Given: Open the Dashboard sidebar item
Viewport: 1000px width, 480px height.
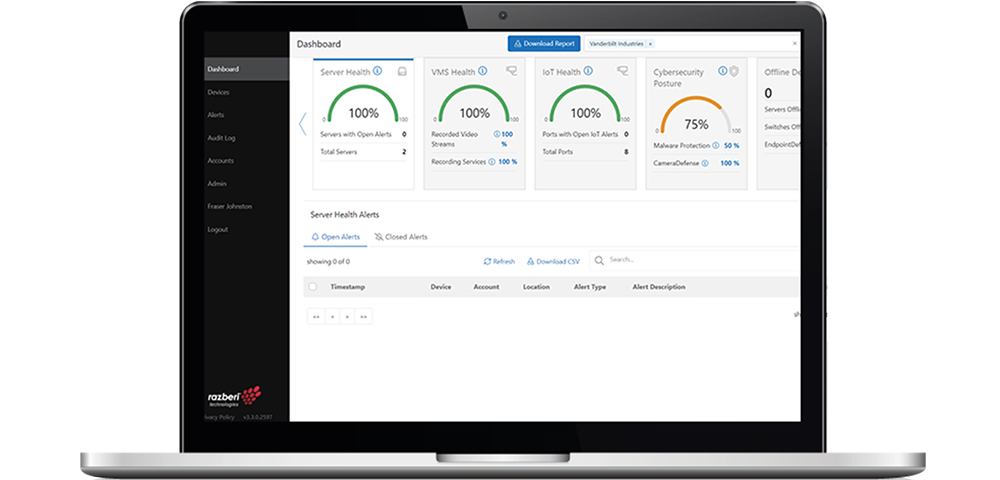Looking at the screenshot, I should pyautogui.click(x=246, y=69).
